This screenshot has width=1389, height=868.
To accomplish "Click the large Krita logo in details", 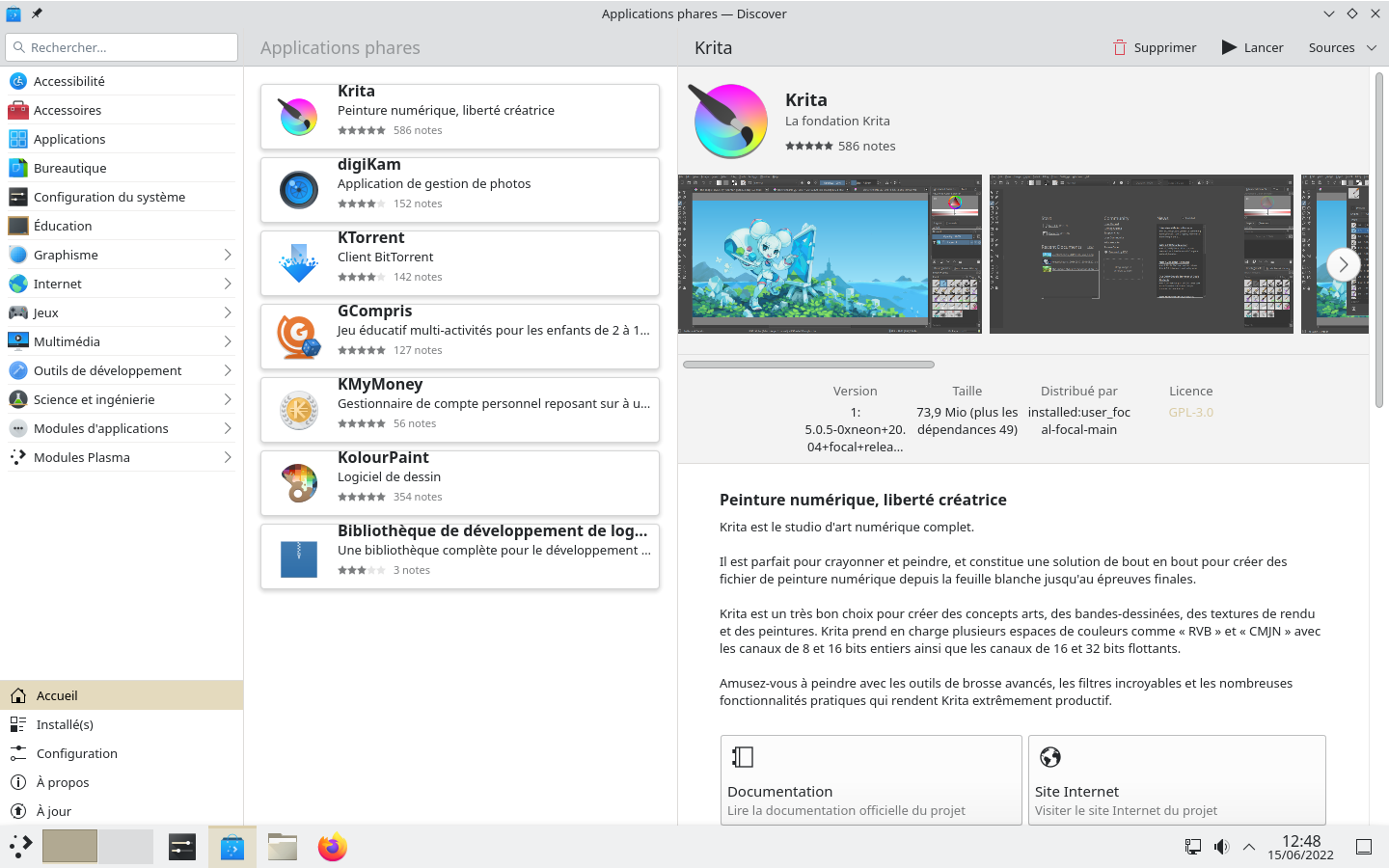I will tap(728, 121).
